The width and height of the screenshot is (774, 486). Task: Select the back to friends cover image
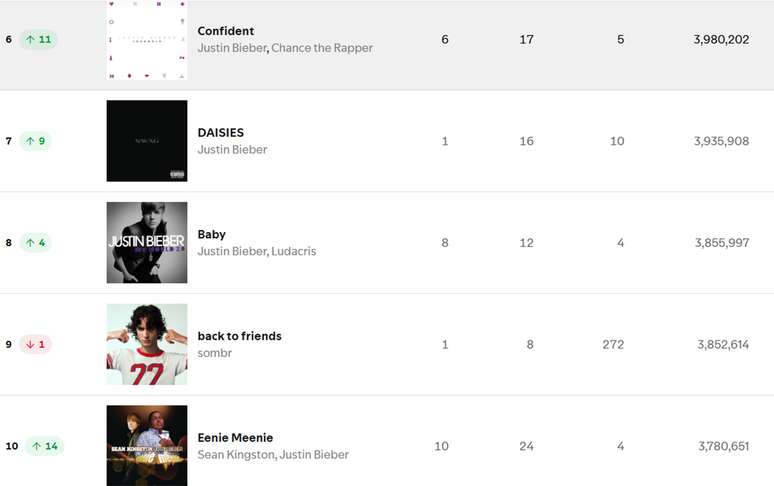click(x=146, y=344)
